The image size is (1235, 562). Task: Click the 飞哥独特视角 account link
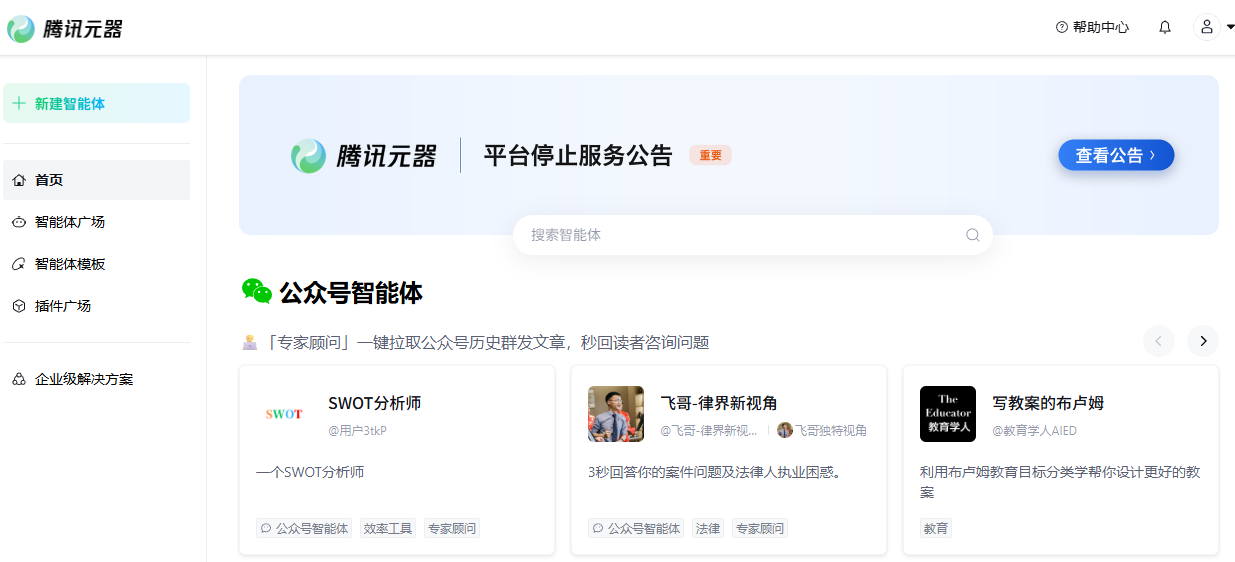tap(830, 430)
